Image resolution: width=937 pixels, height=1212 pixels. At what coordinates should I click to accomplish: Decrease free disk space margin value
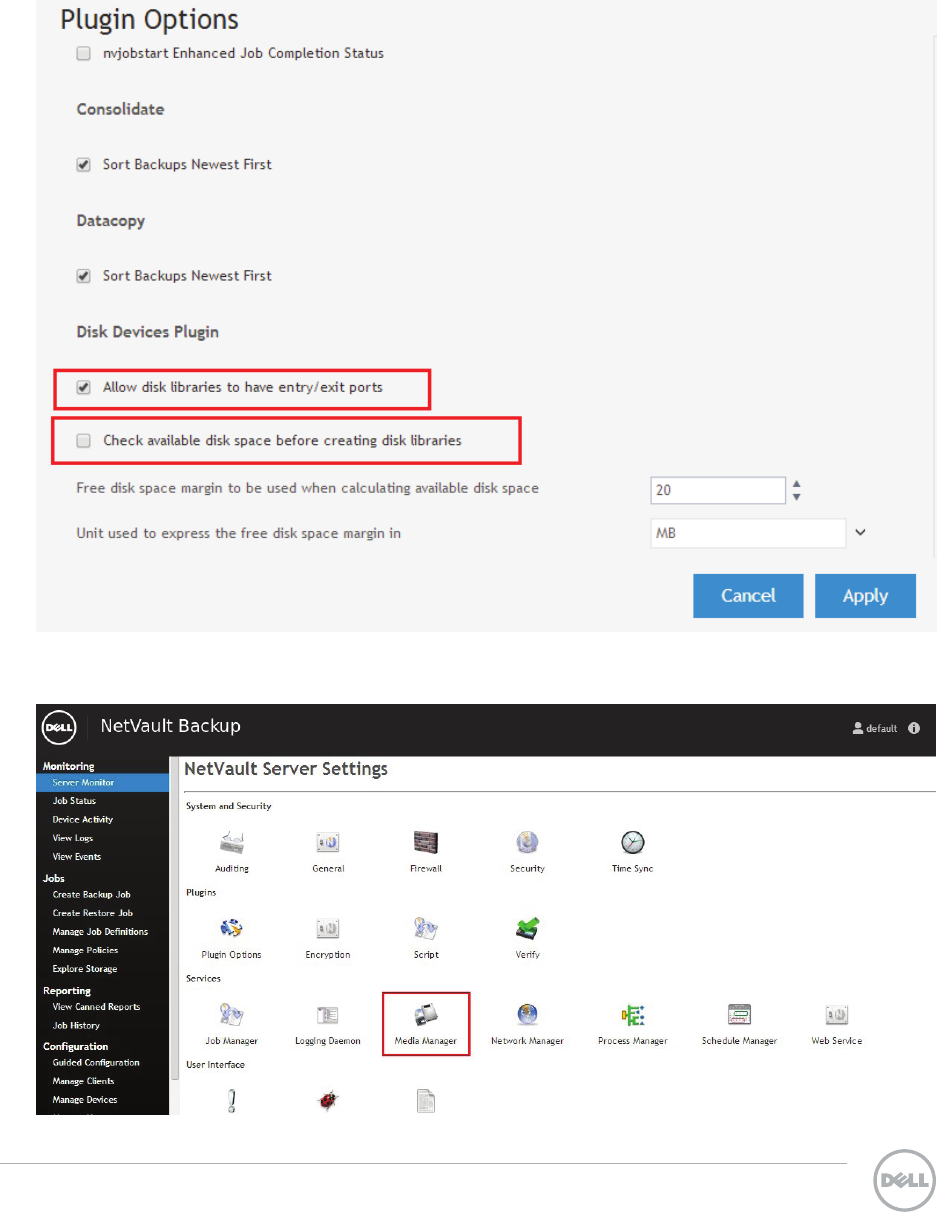pyautogui.click(x=797, y=497)
